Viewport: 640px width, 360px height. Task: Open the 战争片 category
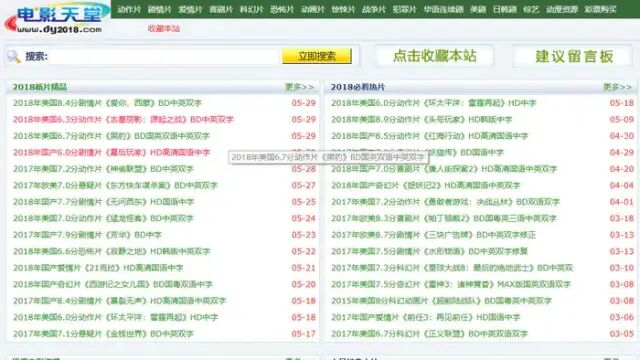point(374,9)
